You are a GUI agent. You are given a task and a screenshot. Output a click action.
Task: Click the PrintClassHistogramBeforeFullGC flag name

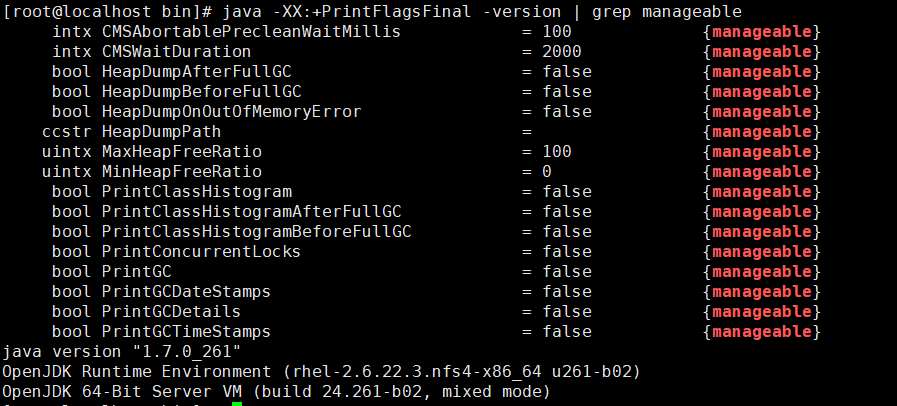[256, 232]
